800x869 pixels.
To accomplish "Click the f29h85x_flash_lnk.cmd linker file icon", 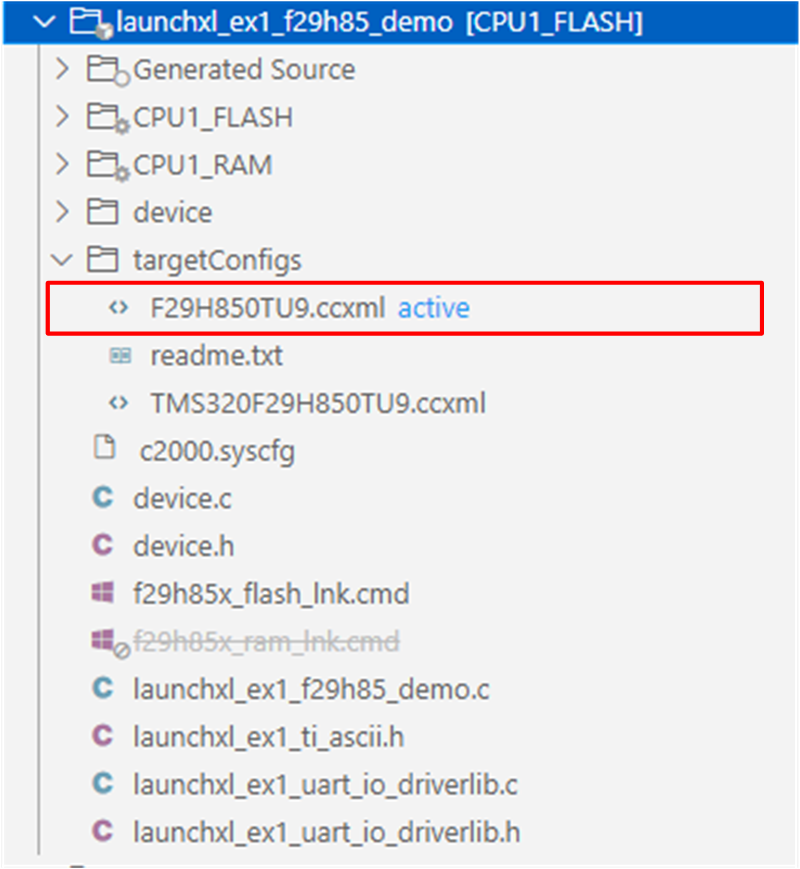I will click(x=103, y=594).
